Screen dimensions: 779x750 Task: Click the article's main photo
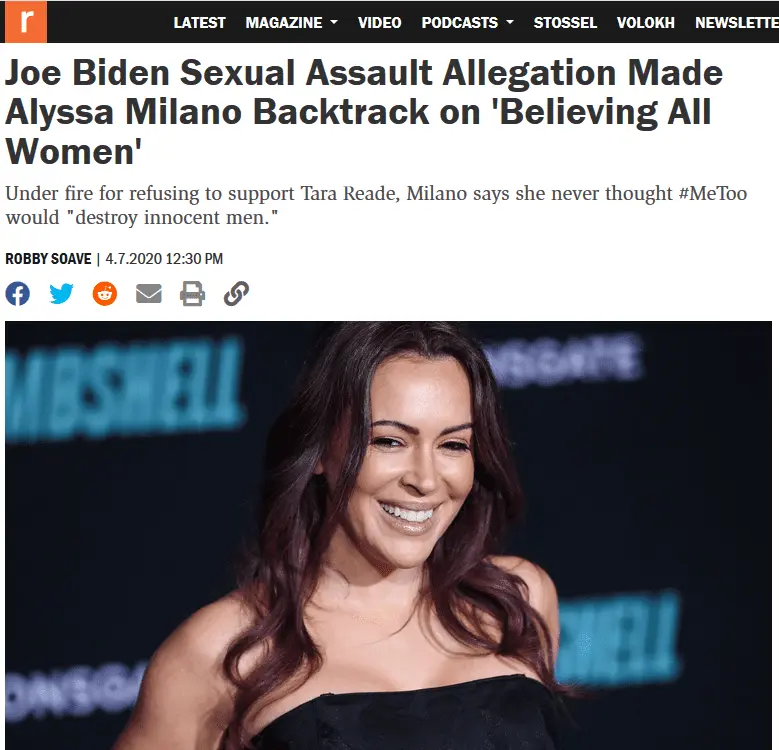389,535
